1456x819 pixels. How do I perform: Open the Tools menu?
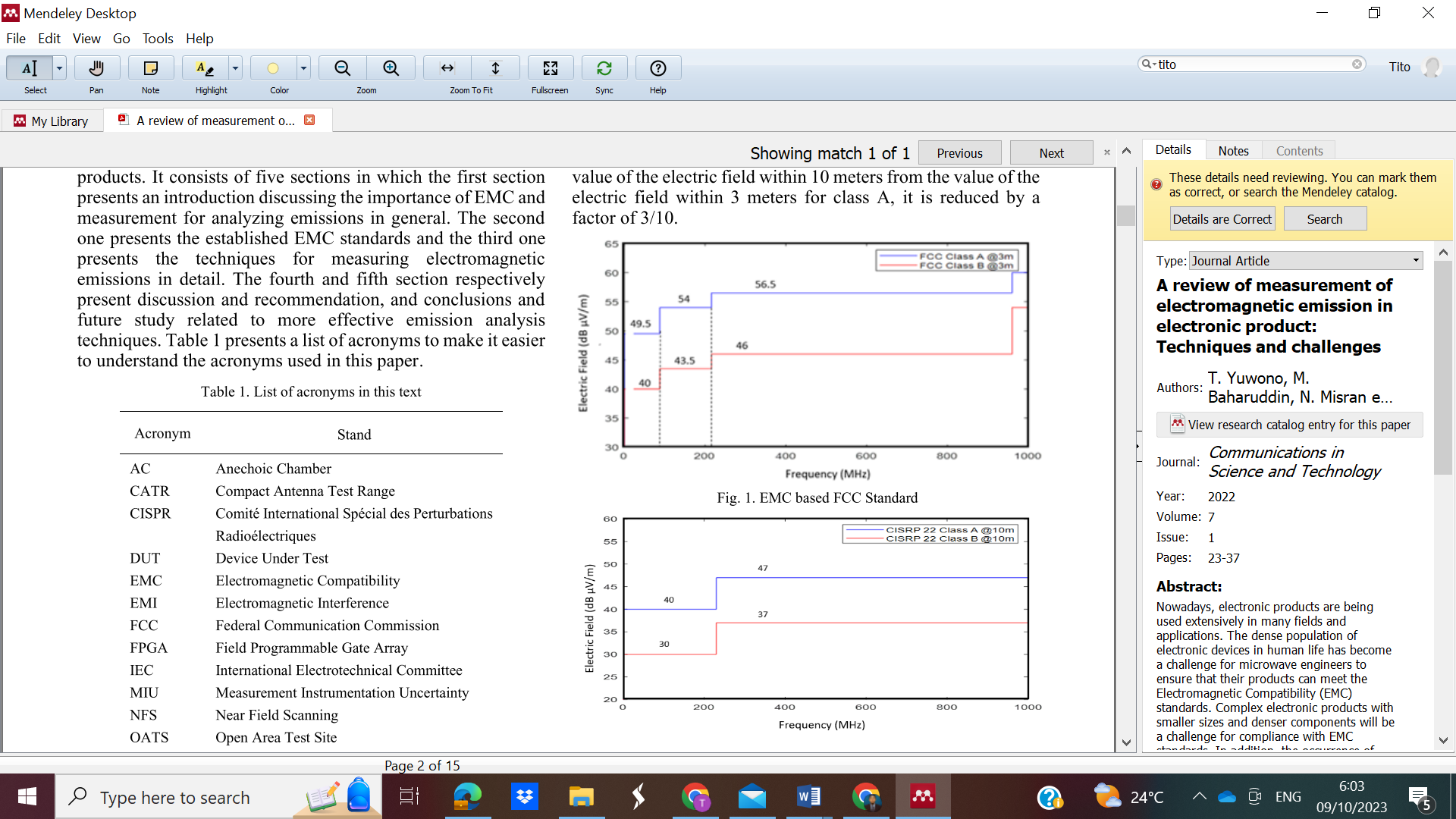158,39
